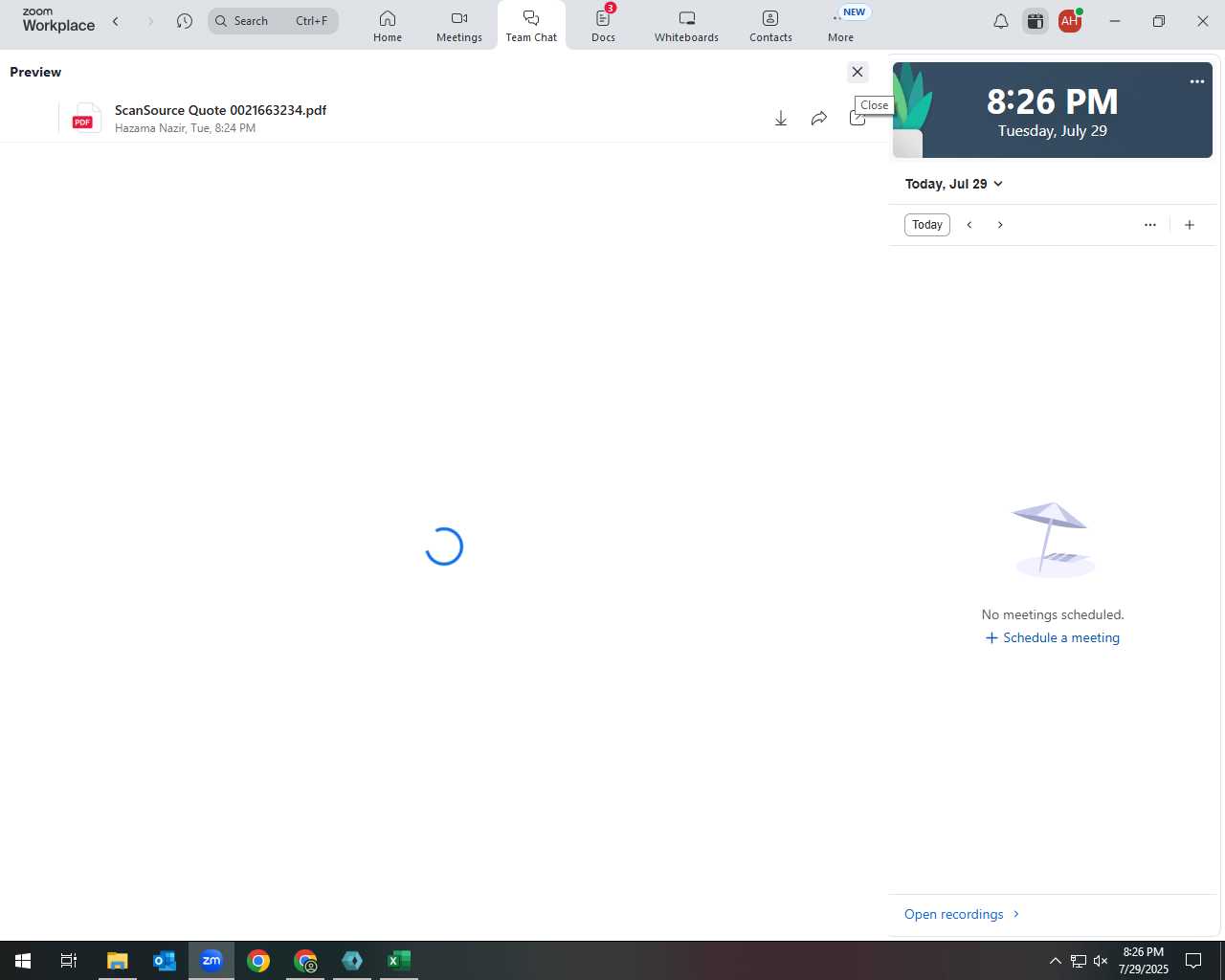Open the Contacts tab

[770, 26]
